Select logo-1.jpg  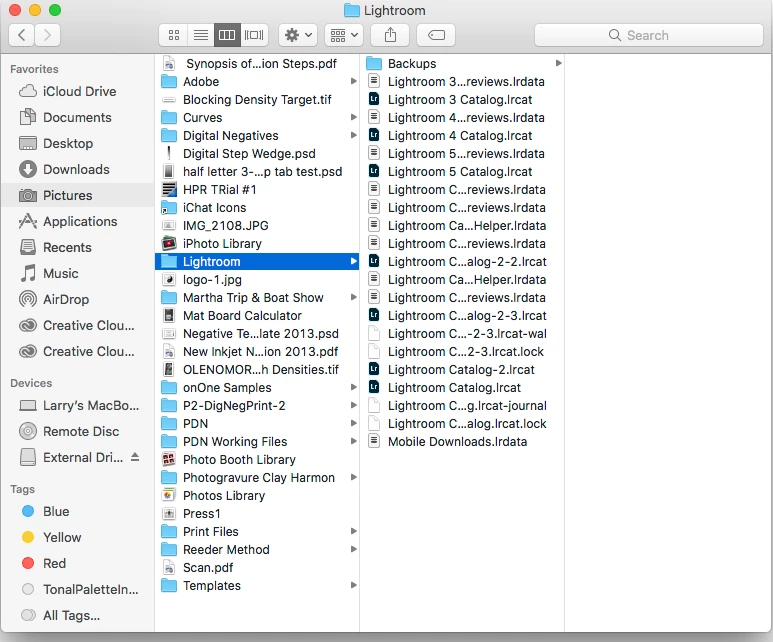tap(257, 280)
